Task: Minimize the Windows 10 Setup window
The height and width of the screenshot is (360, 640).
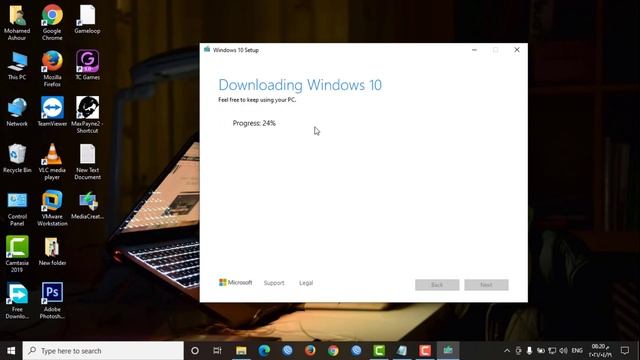Action: click(474, 50)
